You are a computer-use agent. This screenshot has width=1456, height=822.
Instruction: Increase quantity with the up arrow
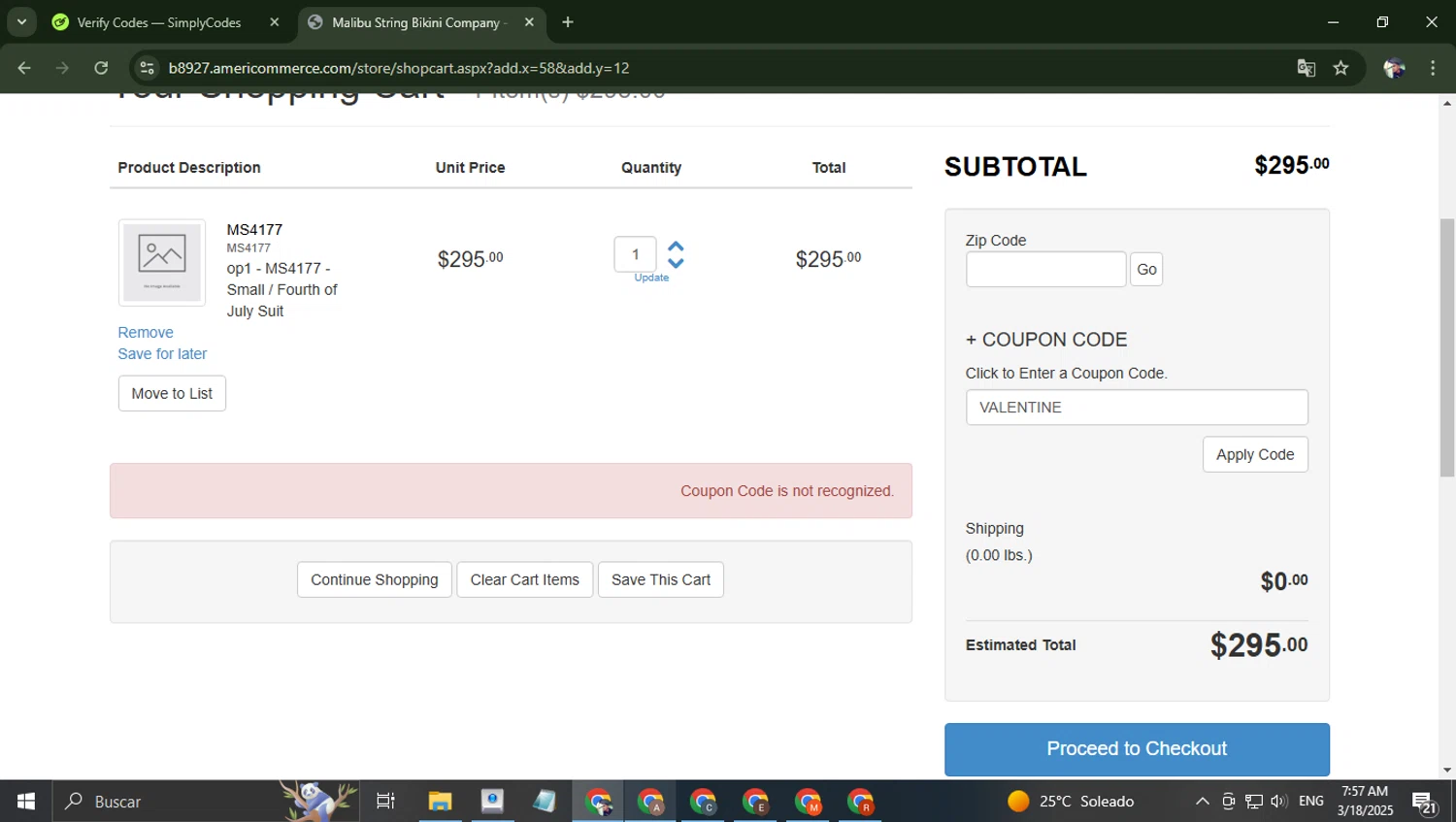[x=677, y=247]
